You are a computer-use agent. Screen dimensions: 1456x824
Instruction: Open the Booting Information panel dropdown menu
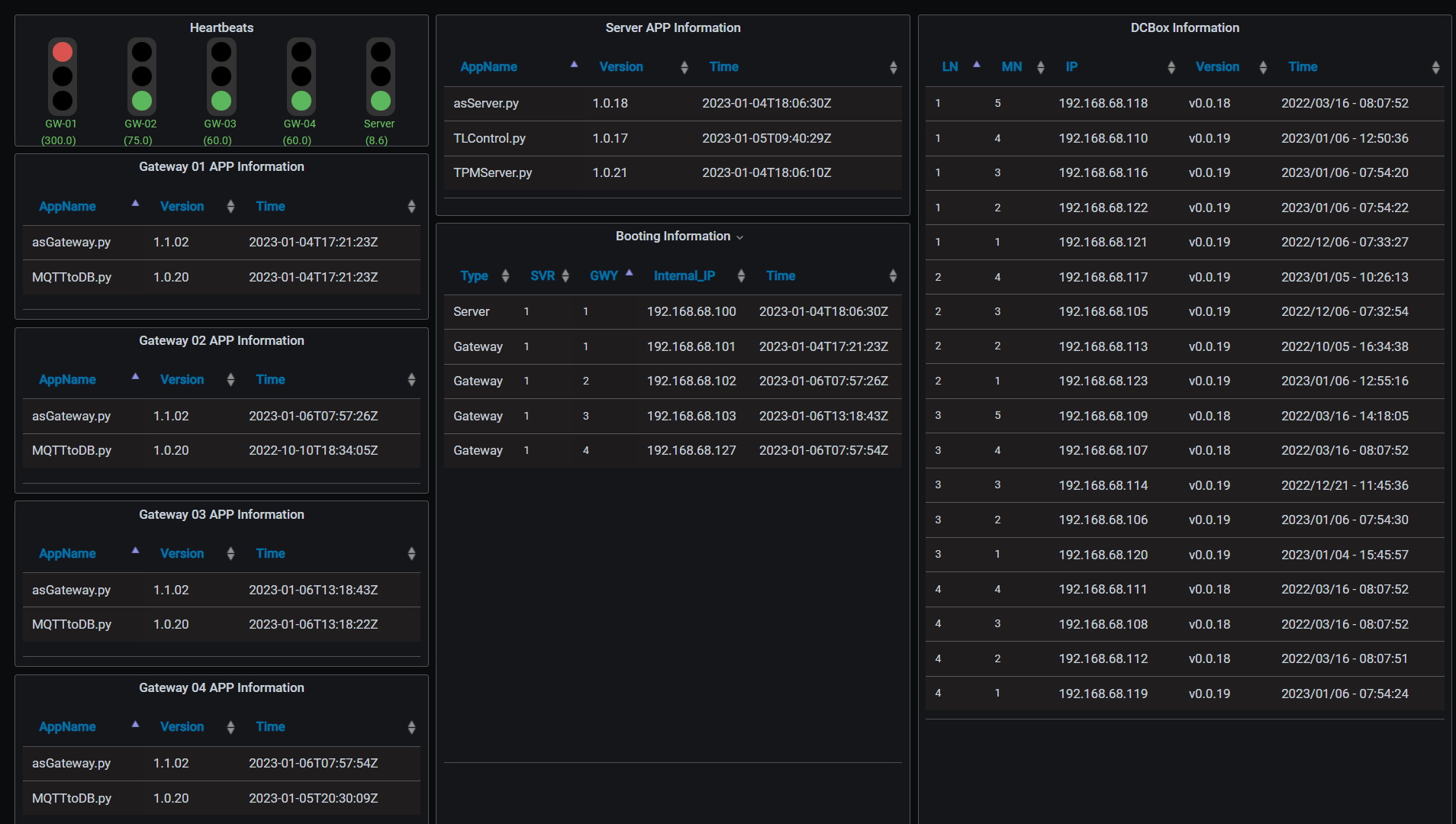(739, 237)
